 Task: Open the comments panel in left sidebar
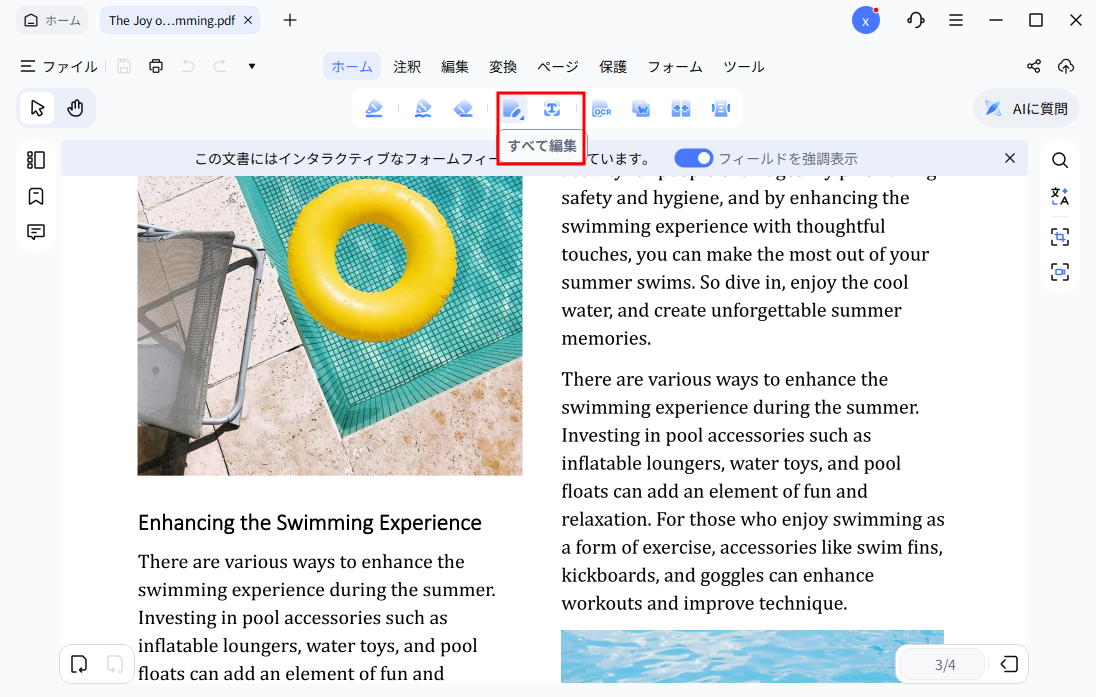point(36,232)
